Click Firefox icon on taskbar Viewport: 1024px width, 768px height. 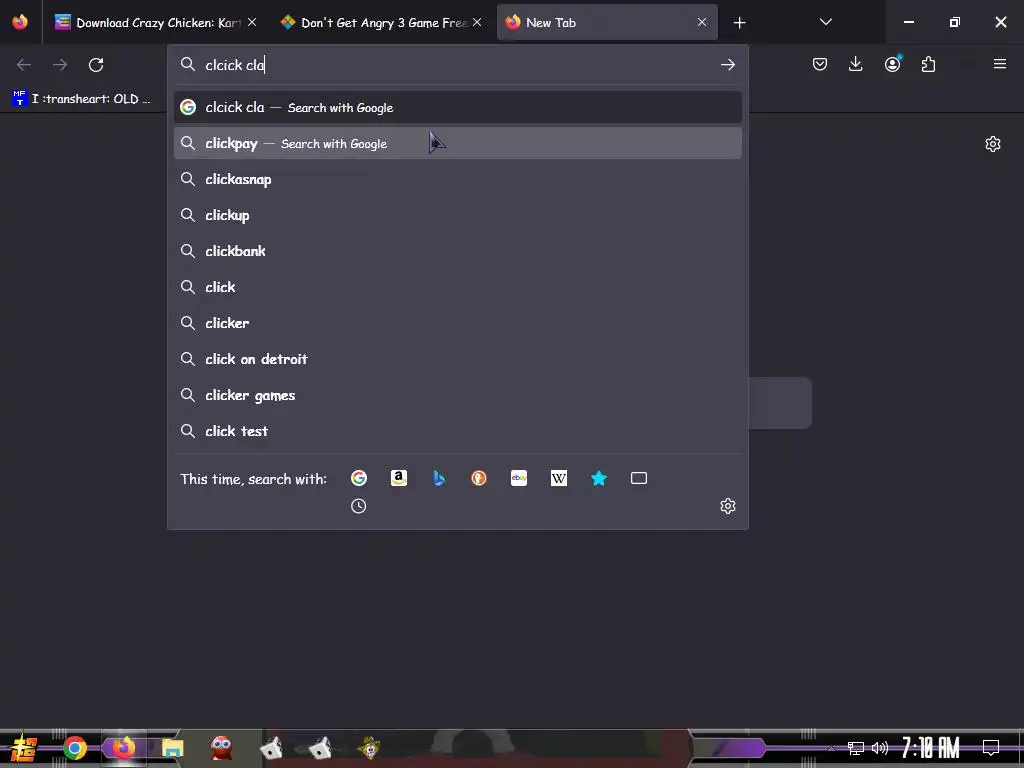[x=123, y=748]
